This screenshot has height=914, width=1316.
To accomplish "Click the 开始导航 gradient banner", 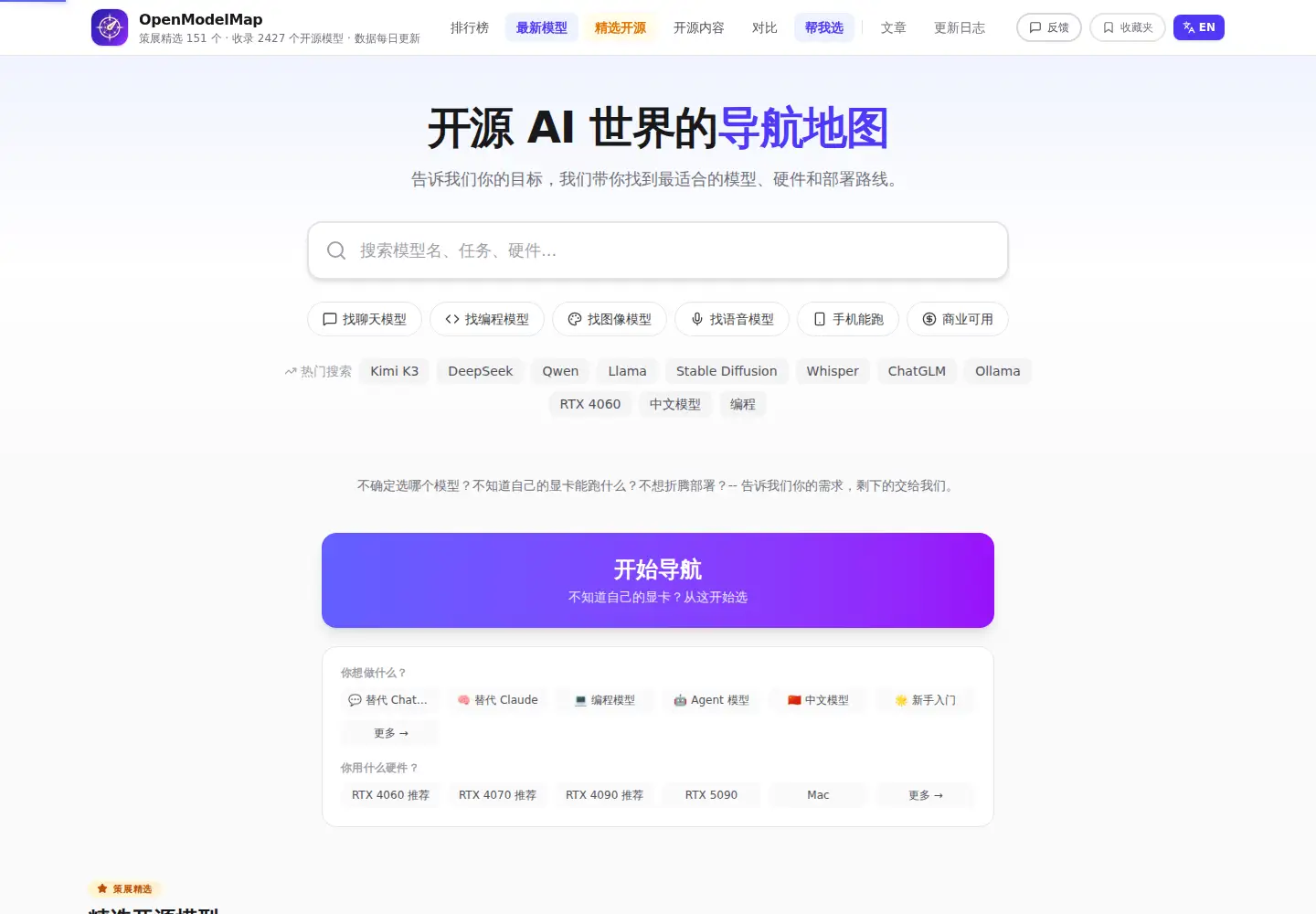I will point(658,580).
